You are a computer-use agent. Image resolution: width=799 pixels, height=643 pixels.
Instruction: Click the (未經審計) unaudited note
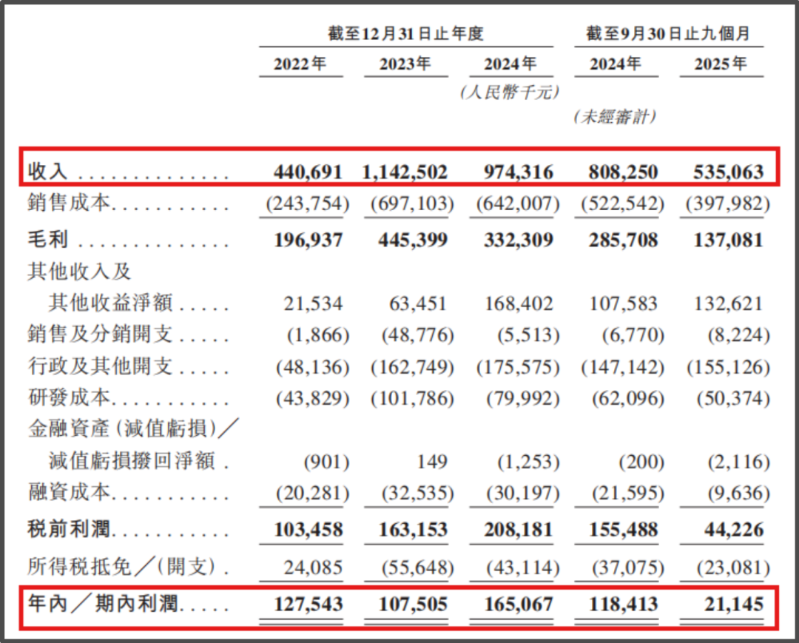[x=614, y=117]
